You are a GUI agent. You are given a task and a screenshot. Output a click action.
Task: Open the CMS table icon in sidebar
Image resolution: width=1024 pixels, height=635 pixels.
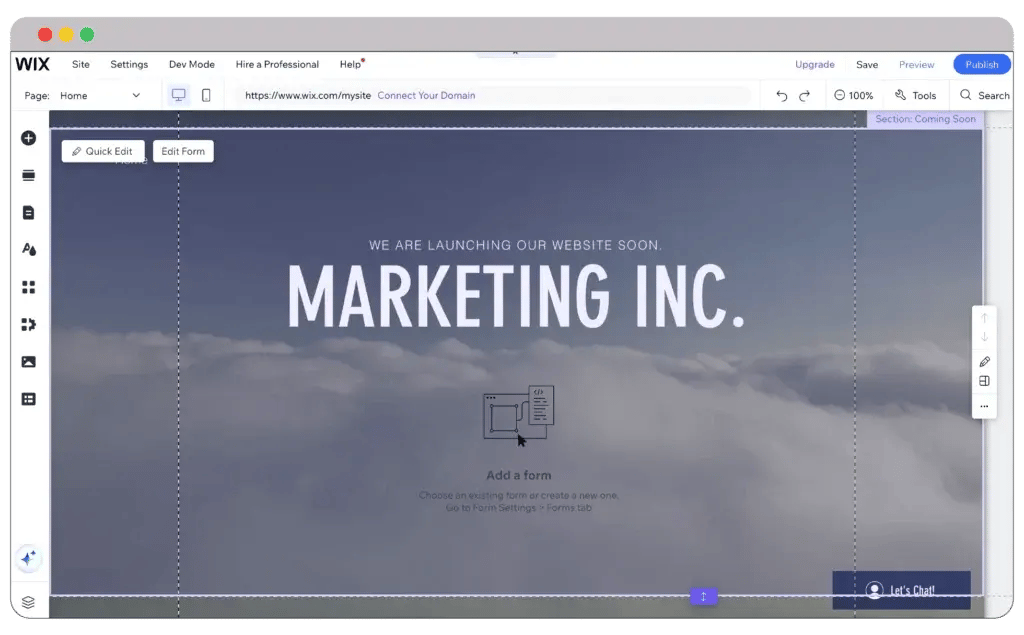click(28, 399)
